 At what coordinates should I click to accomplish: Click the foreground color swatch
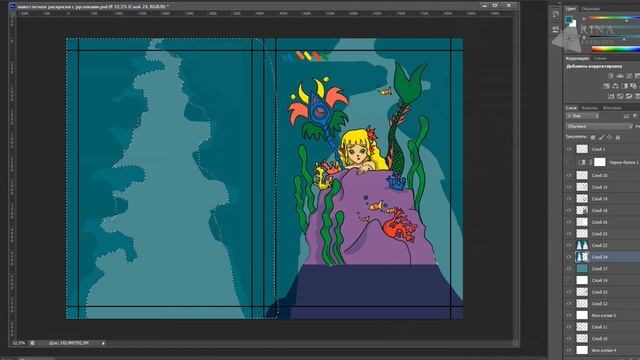(569, 20)
